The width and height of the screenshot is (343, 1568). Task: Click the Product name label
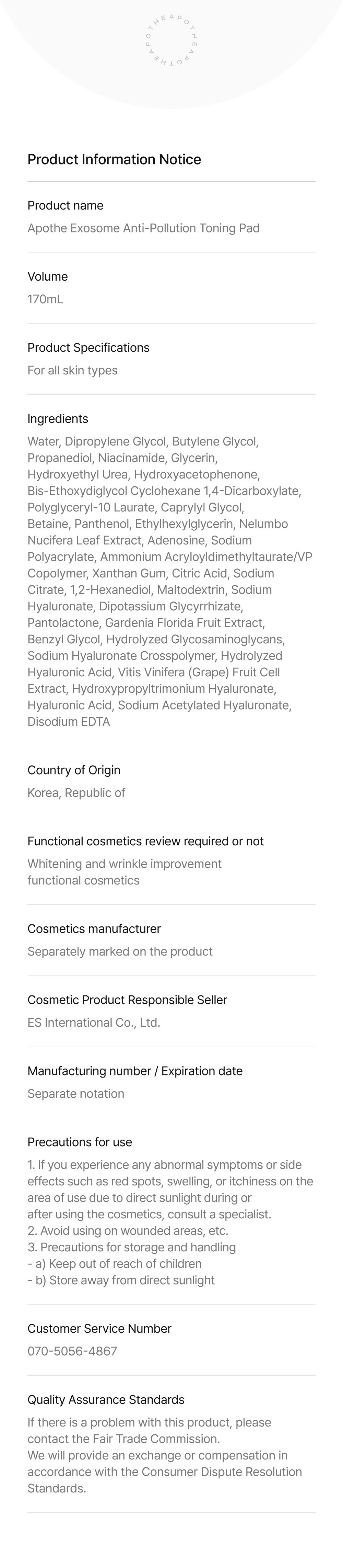coord(65,206)
